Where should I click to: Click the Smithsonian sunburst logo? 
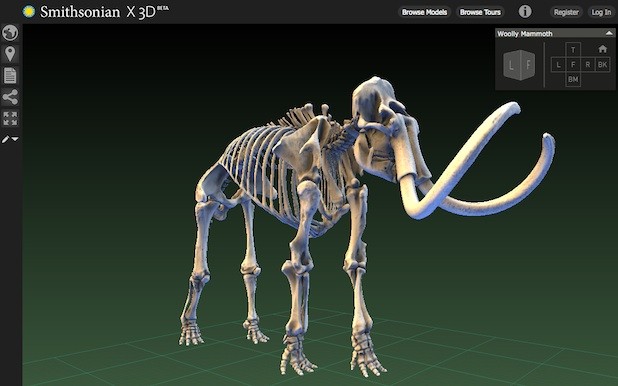(x=29, y=11)
